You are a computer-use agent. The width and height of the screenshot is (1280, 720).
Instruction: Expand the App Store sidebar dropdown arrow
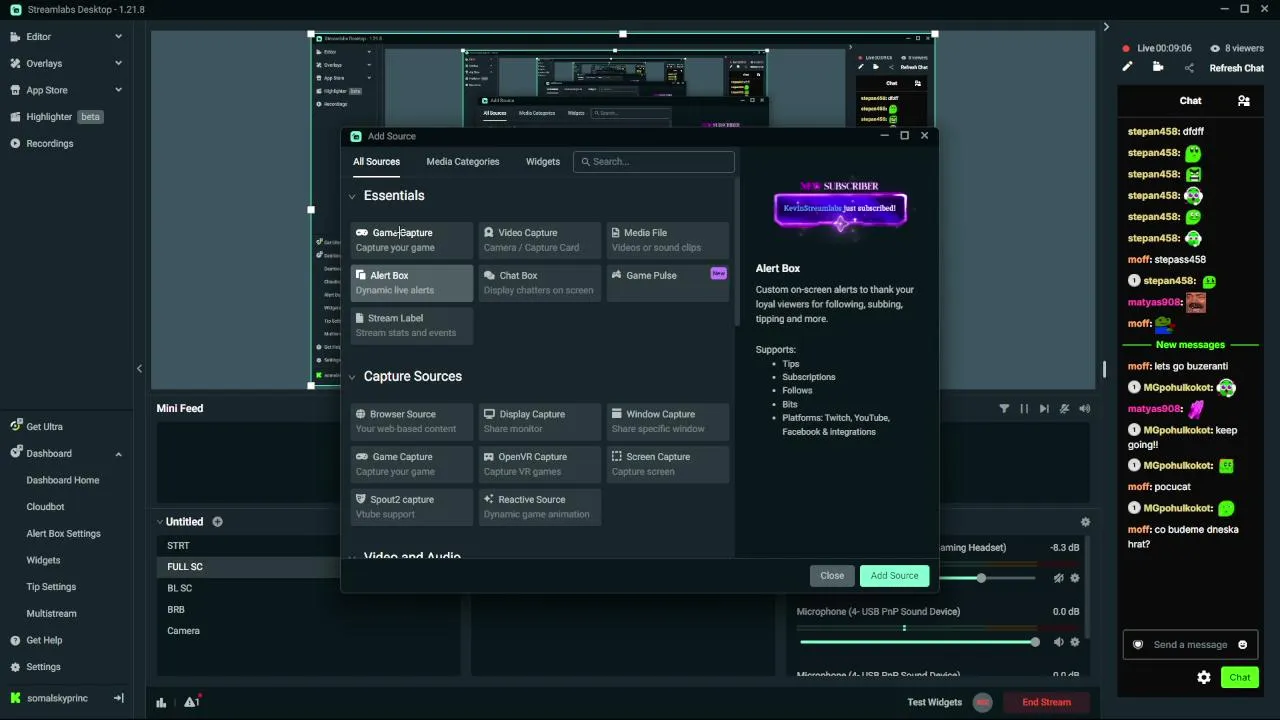tap(118, 90)
